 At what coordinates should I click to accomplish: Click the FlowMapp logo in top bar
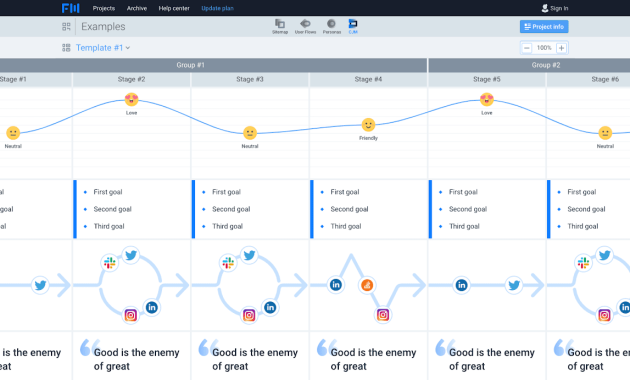tap(71, 8)
